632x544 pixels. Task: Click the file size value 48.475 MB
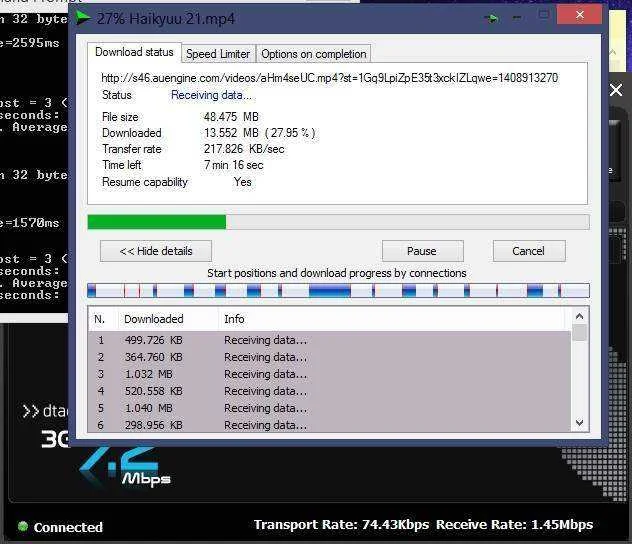click(231, 117)
